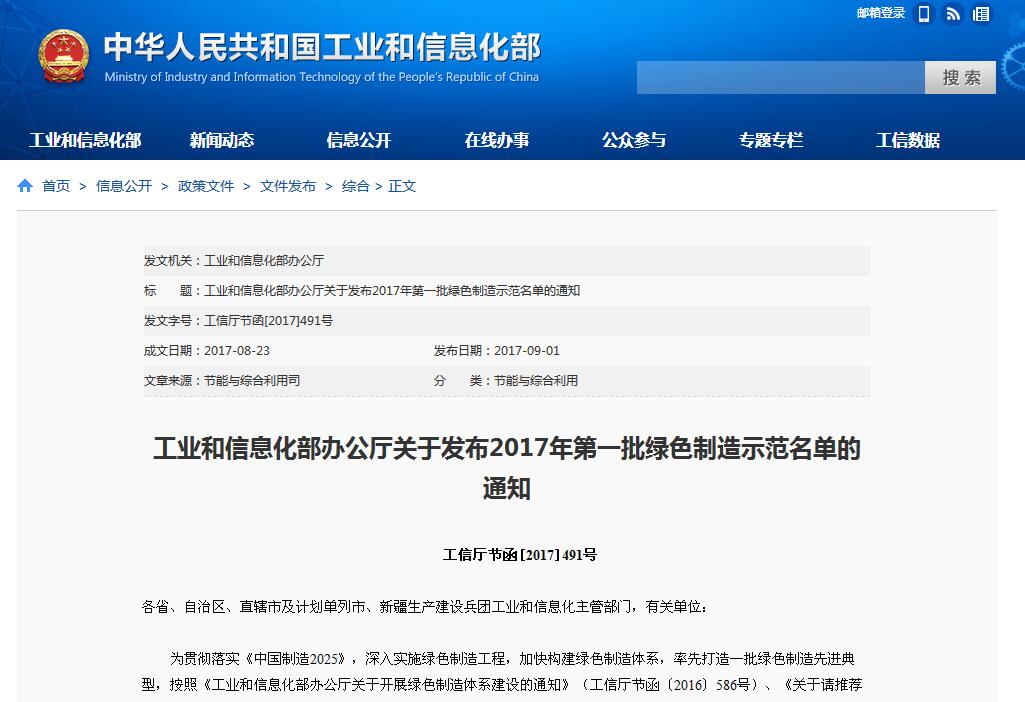Click the 搜索 button
1025x702 pixels.
pos(960,78)
